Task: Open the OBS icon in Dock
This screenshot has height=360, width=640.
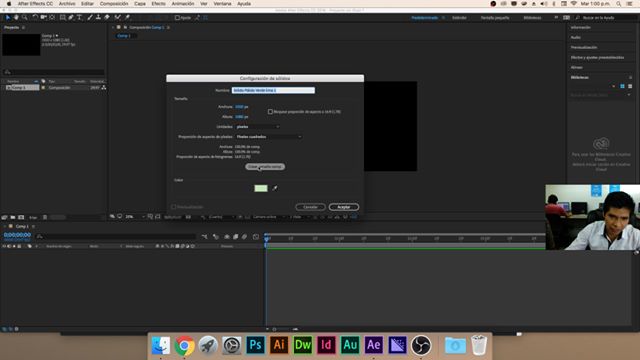Action: coord(421,345)
